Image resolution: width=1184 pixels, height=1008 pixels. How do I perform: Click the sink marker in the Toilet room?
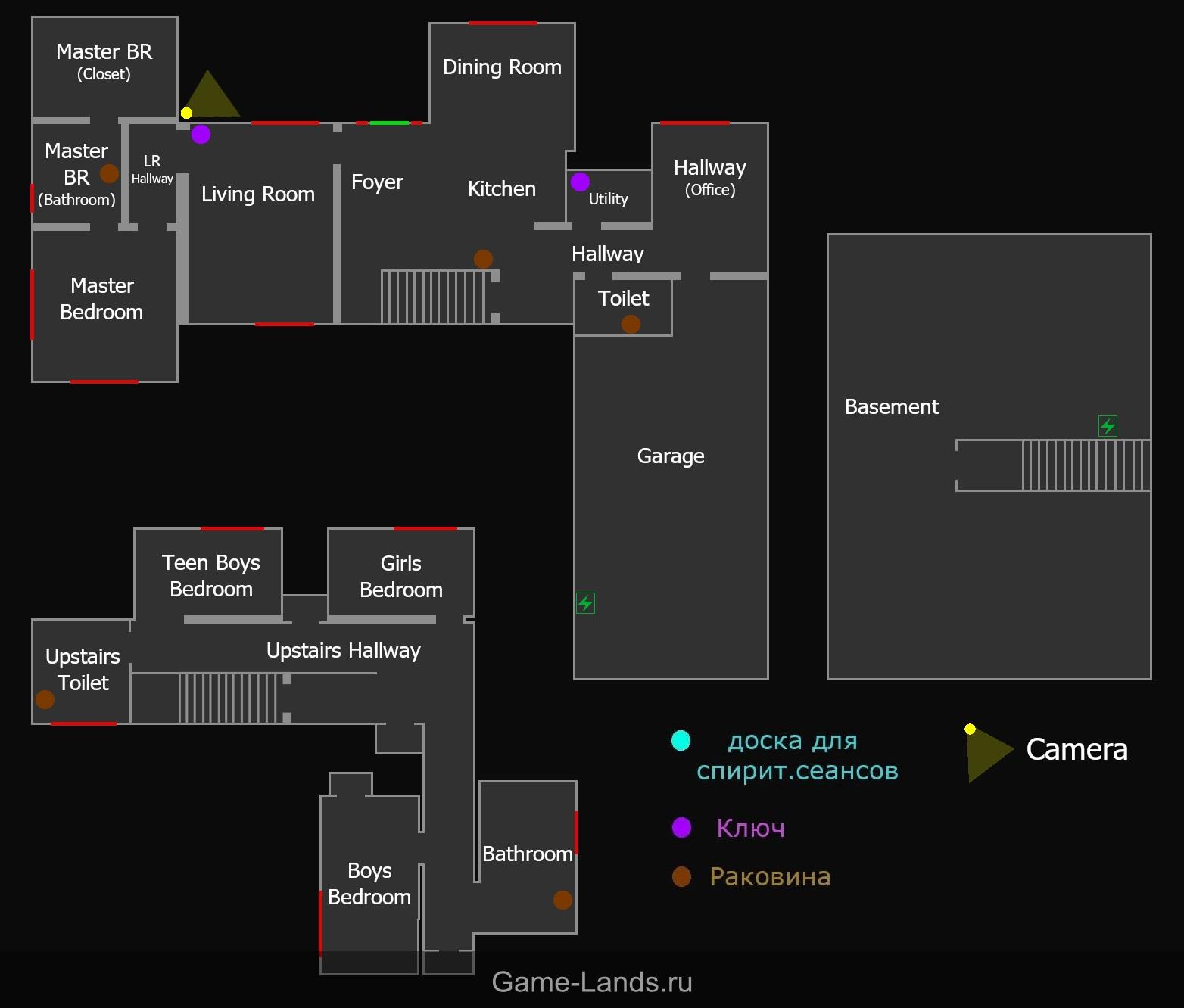click(631, 324)
